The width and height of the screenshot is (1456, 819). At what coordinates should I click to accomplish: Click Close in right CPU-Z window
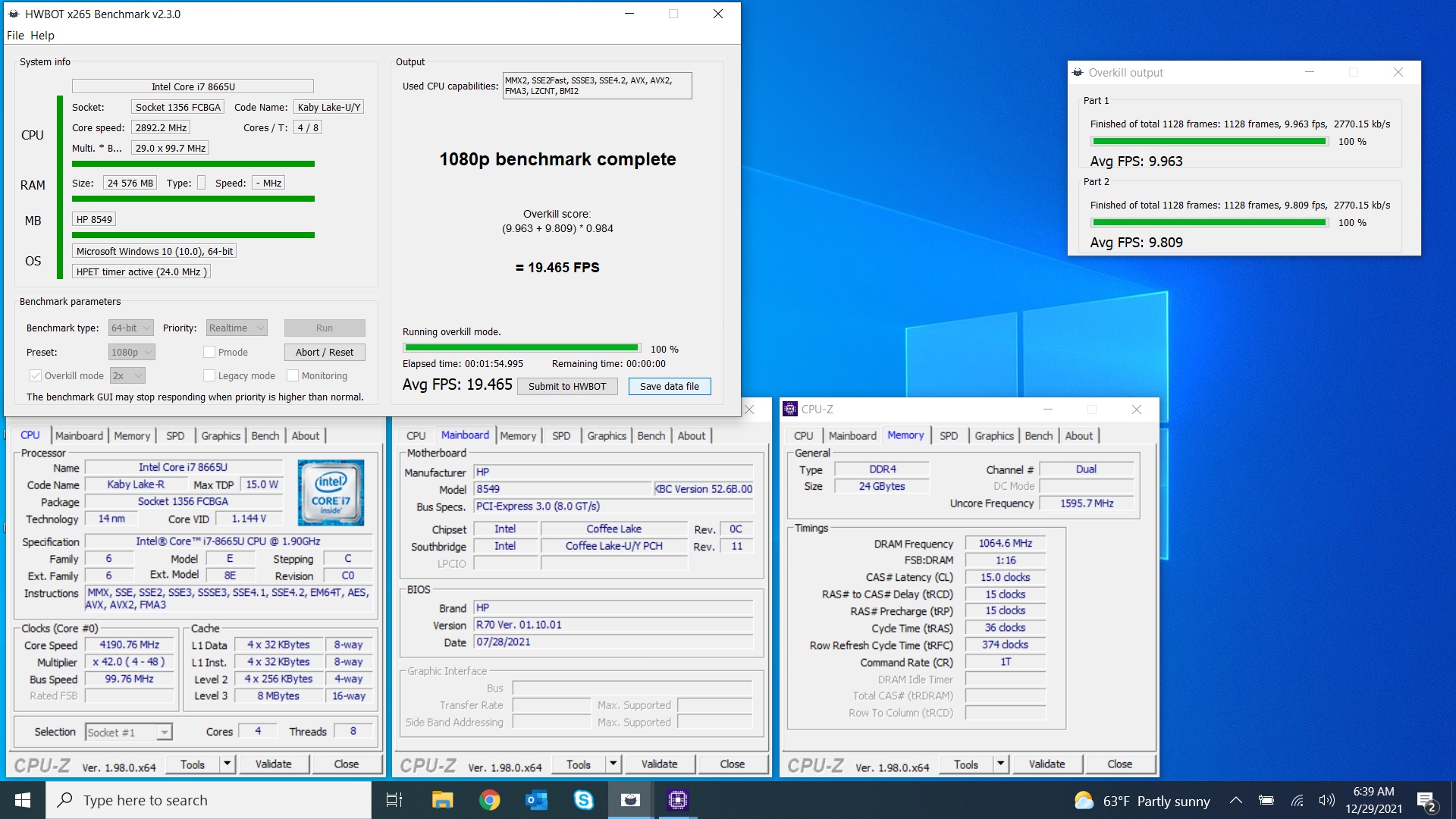click(1120, 764)
